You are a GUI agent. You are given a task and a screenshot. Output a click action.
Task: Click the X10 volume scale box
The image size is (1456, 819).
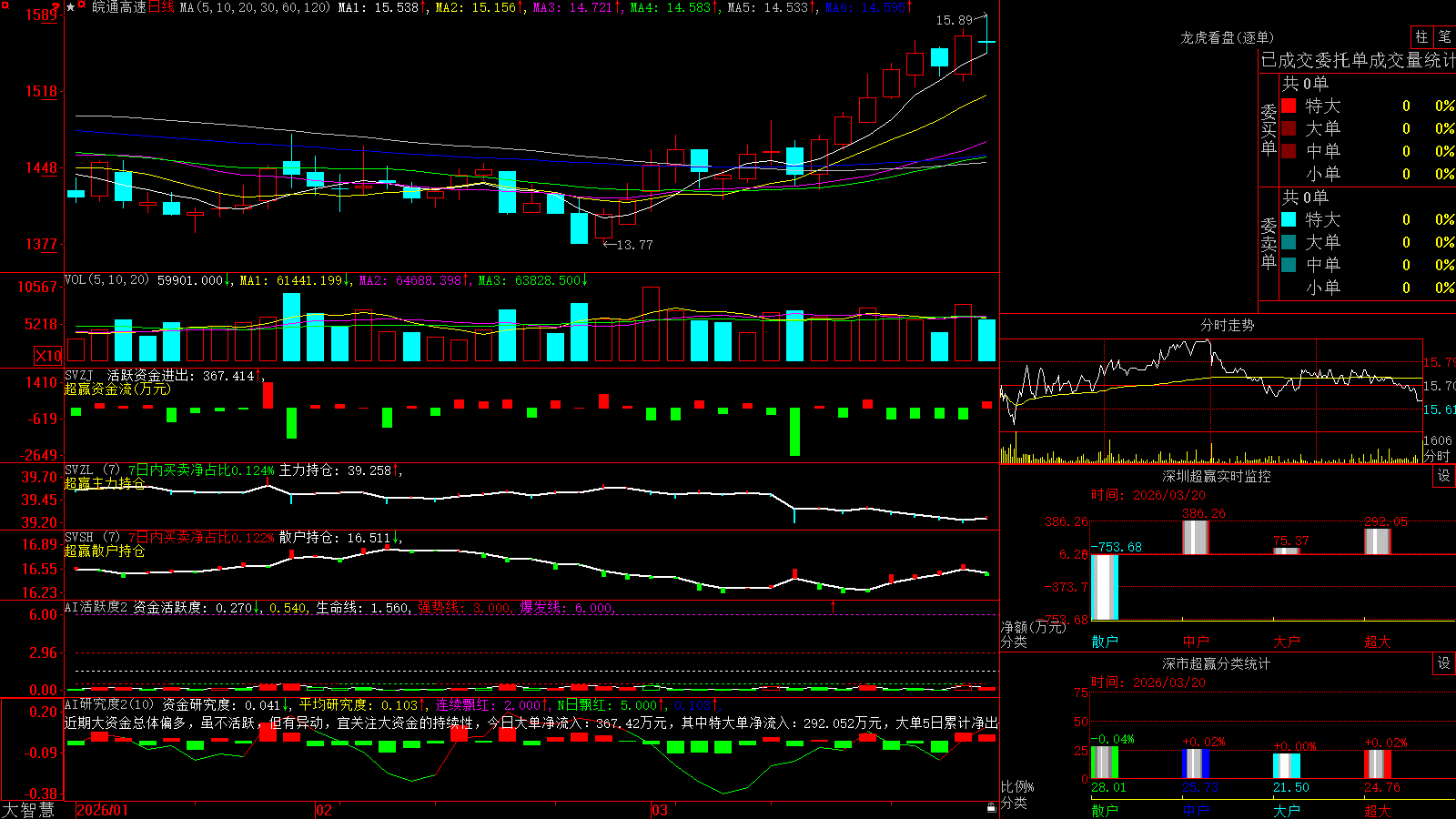[x=48, y=356]
